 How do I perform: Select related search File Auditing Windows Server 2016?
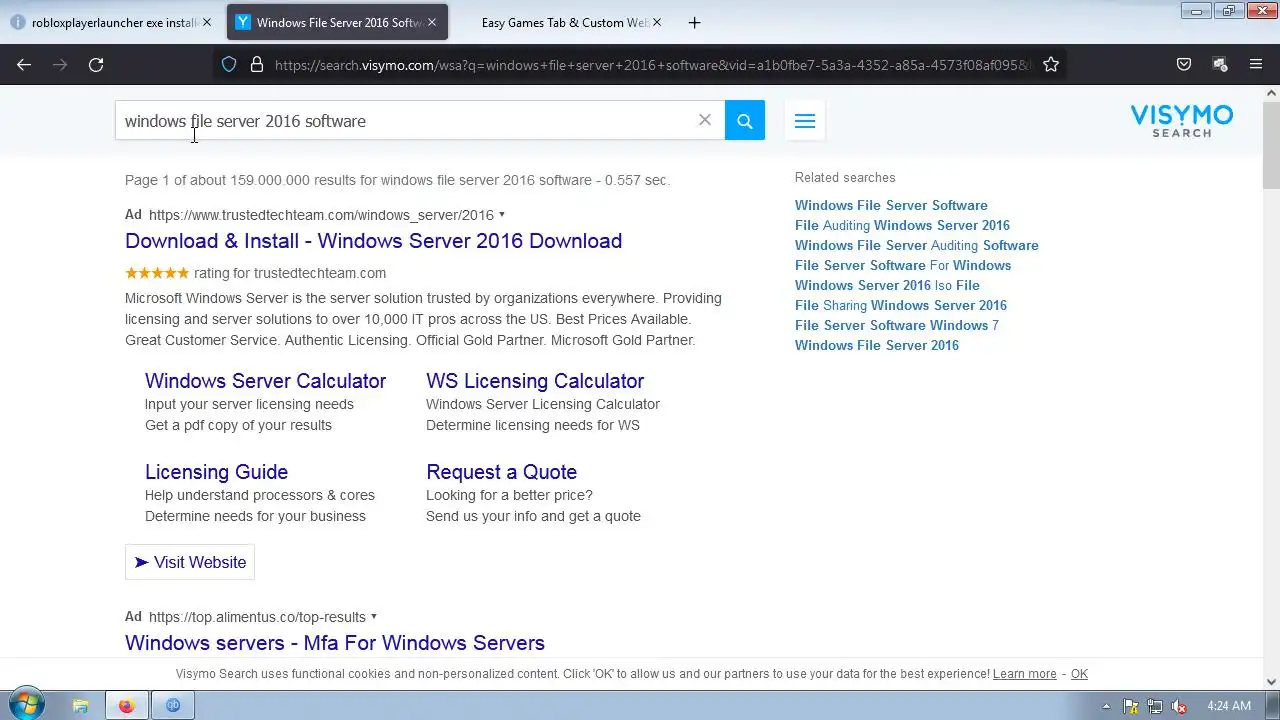pos(902,225)
